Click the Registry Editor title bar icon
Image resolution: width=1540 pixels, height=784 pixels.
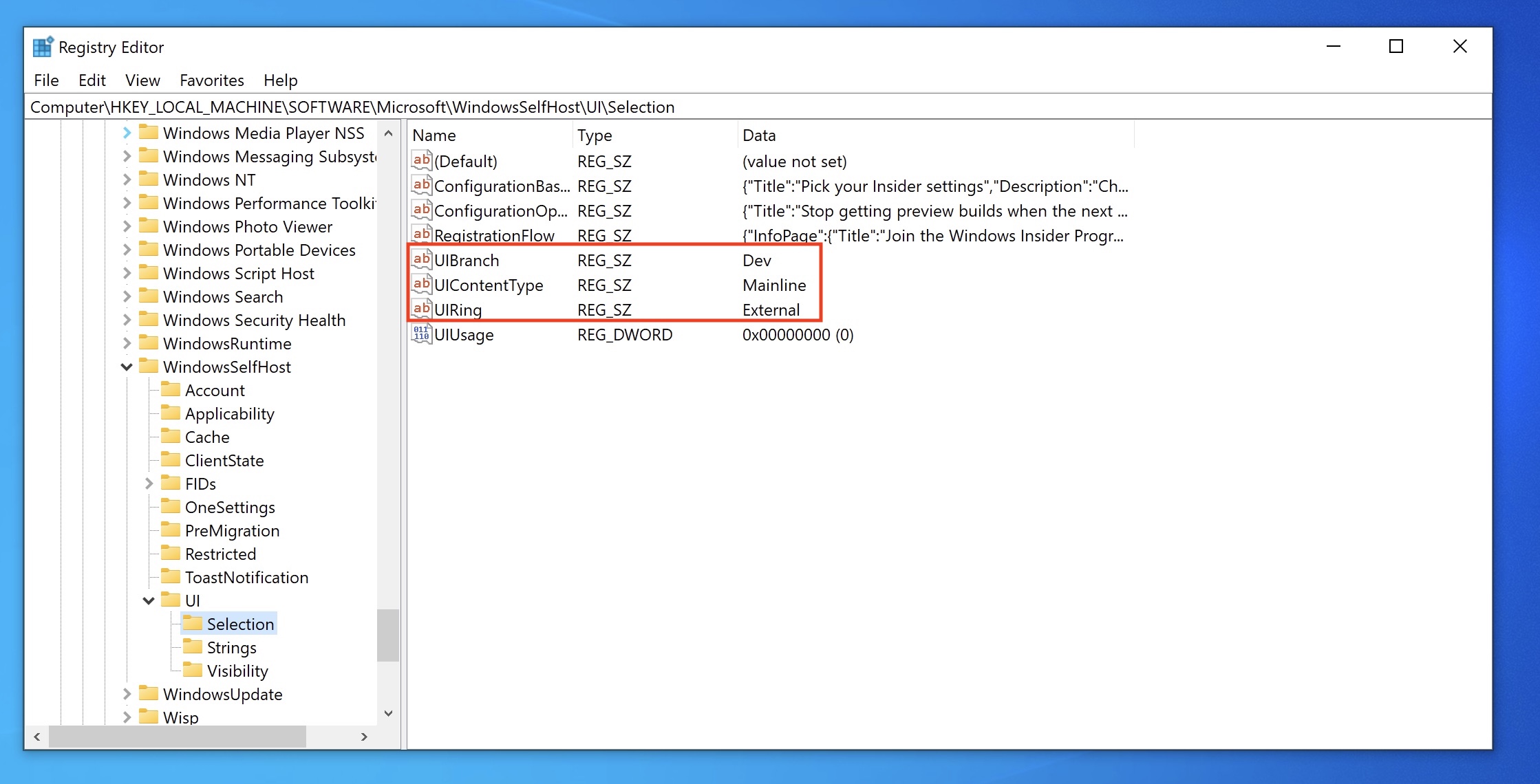[43, 47]
